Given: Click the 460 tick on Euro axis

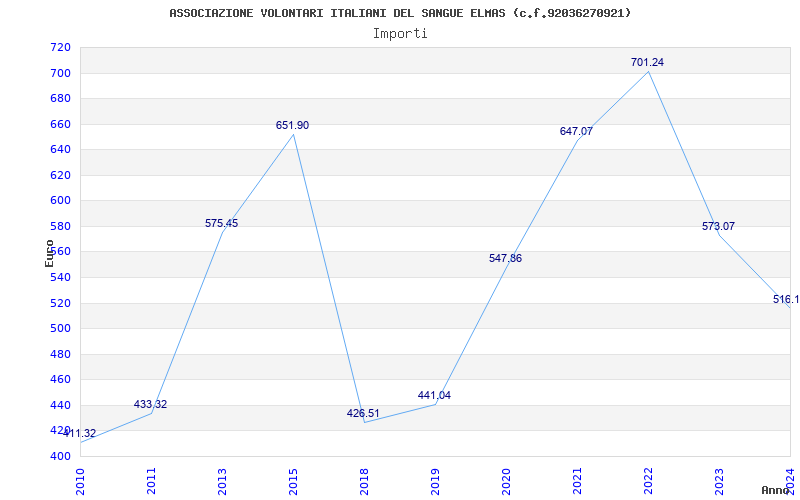Looking at the screenshot, I should click(x=60, y=380).
